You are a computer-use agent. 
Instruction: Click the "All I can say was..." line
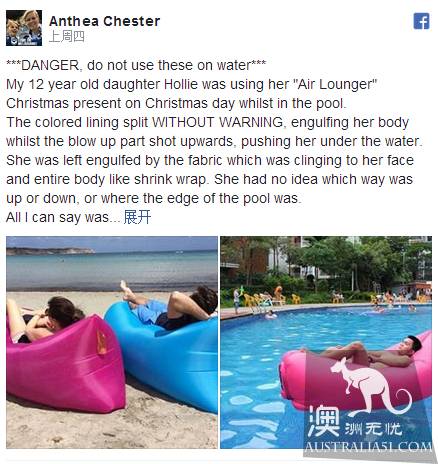coord(63,217)
